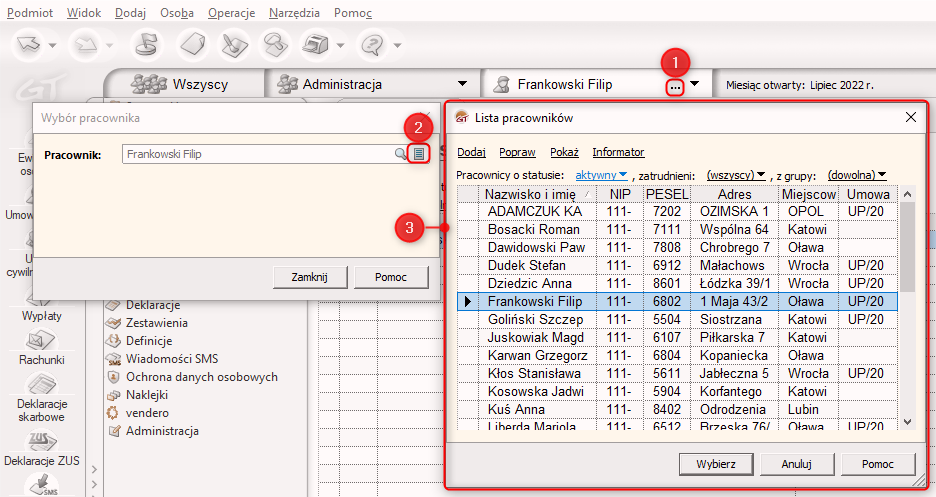Open Wiadomości SMS in the tree
This screenshot has height=497, width=936.
pyautogui.click(x=172, y=359)
